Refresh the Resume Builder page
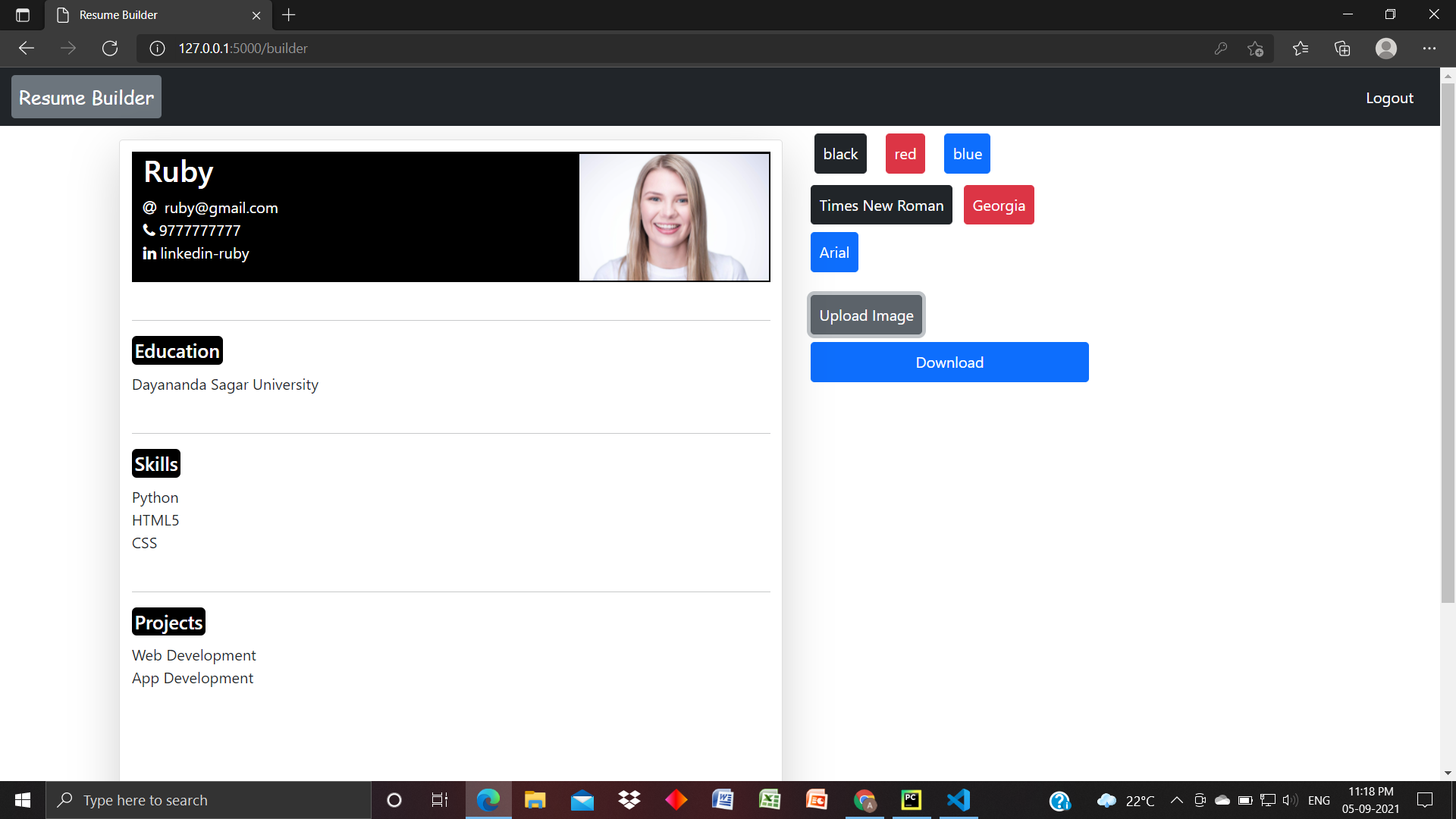 coord(110,48)
